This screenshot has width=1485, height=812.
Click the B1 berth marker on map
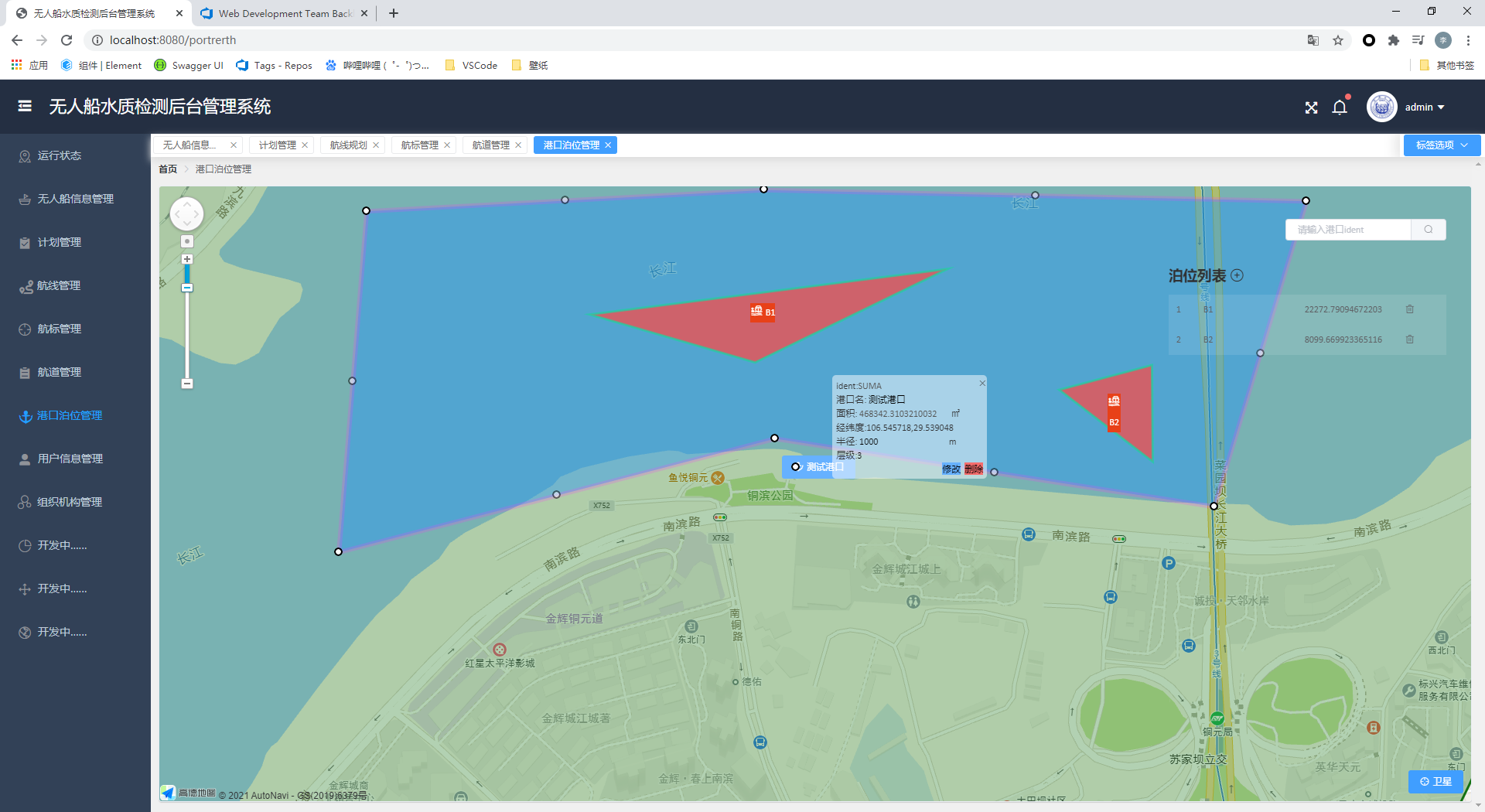(x=763, y=312)
